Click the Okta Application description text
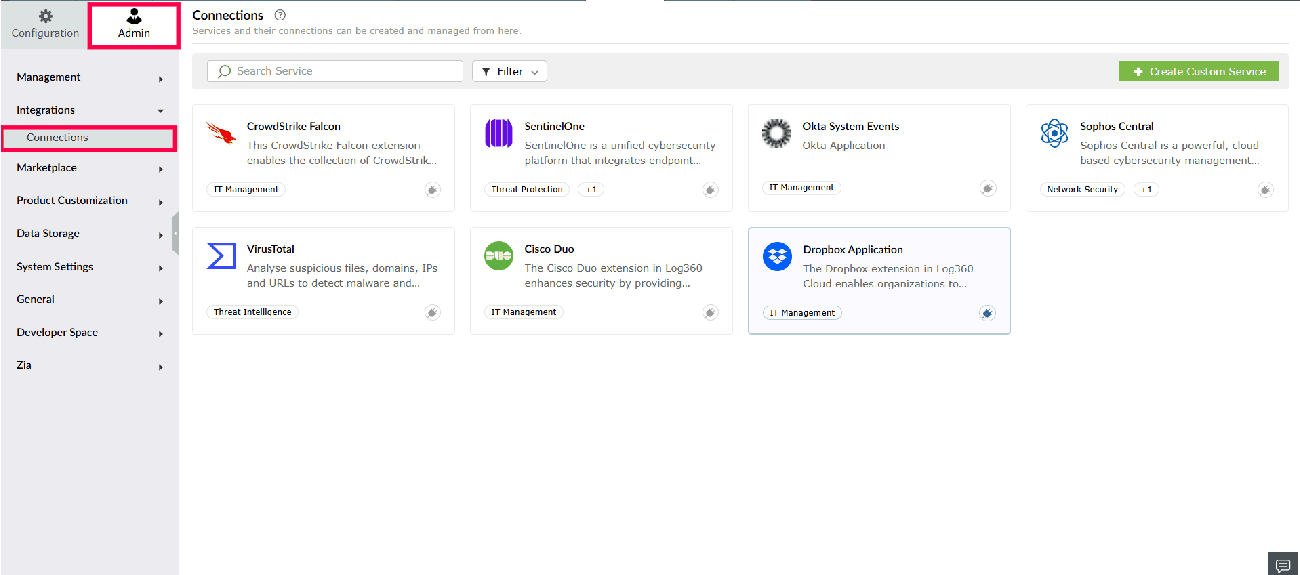Screen dimensions: 1300x575 pos(844,146)
